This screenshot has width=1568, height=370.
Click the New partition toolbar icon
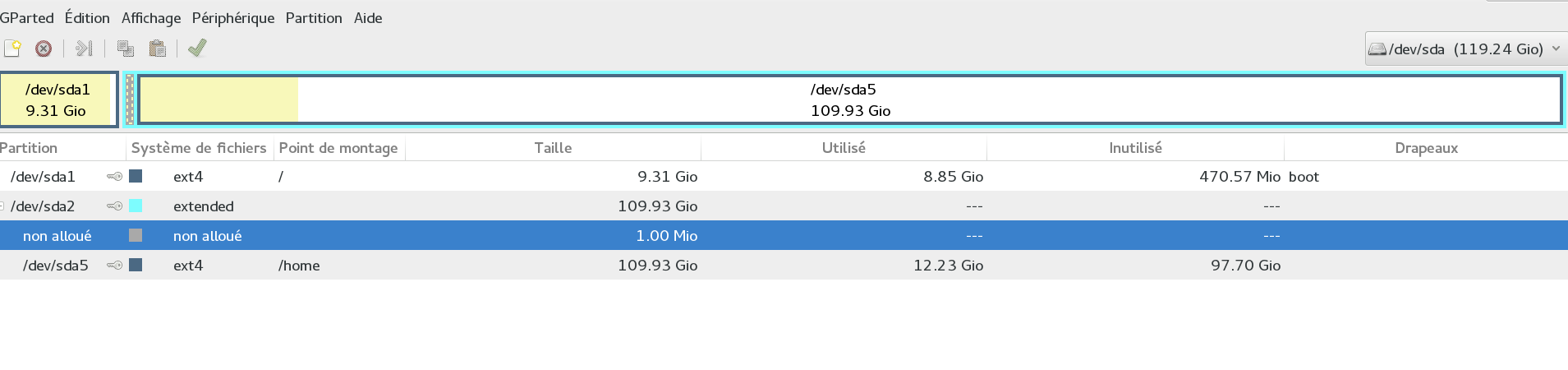click(12, 49)
